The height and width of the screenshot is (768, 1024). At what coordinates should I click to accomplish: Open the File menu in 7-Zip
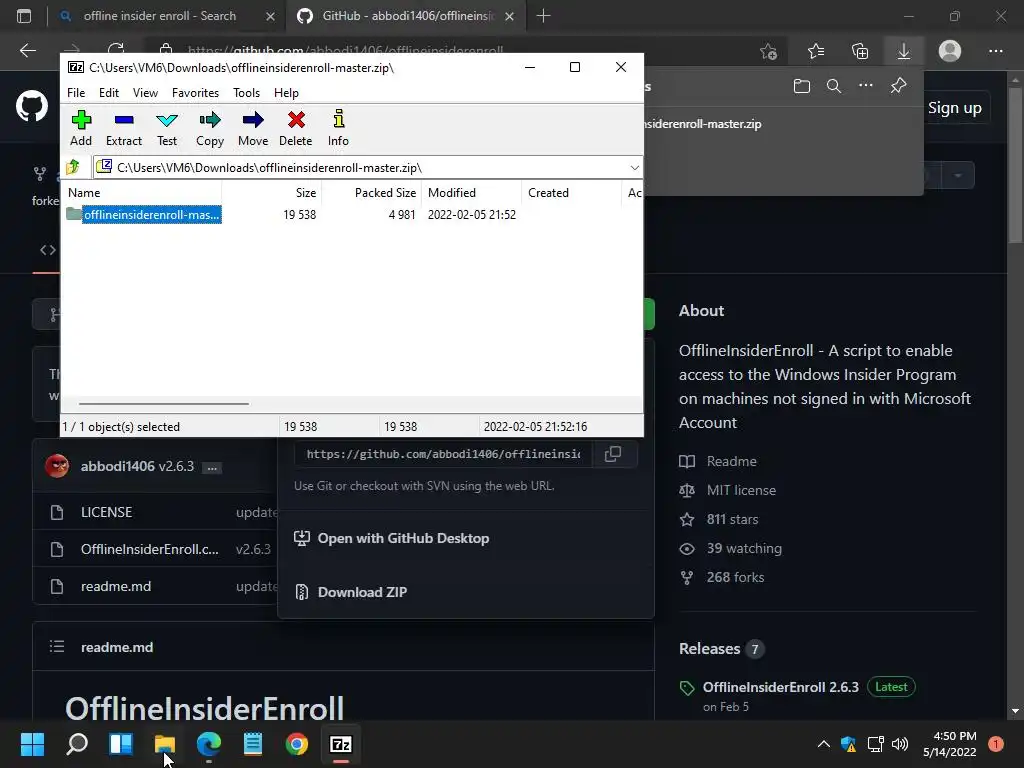point(76,93)
